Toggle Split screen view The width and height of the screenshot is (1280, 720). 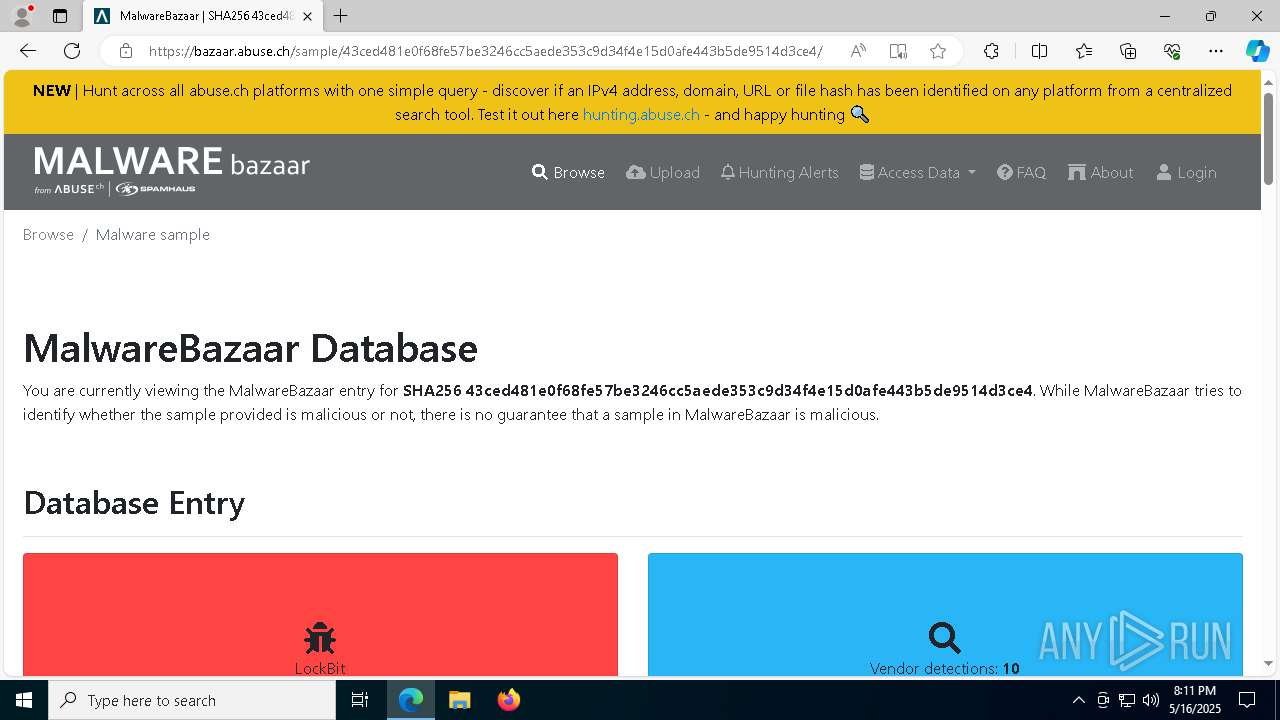tap(1039, 51)
